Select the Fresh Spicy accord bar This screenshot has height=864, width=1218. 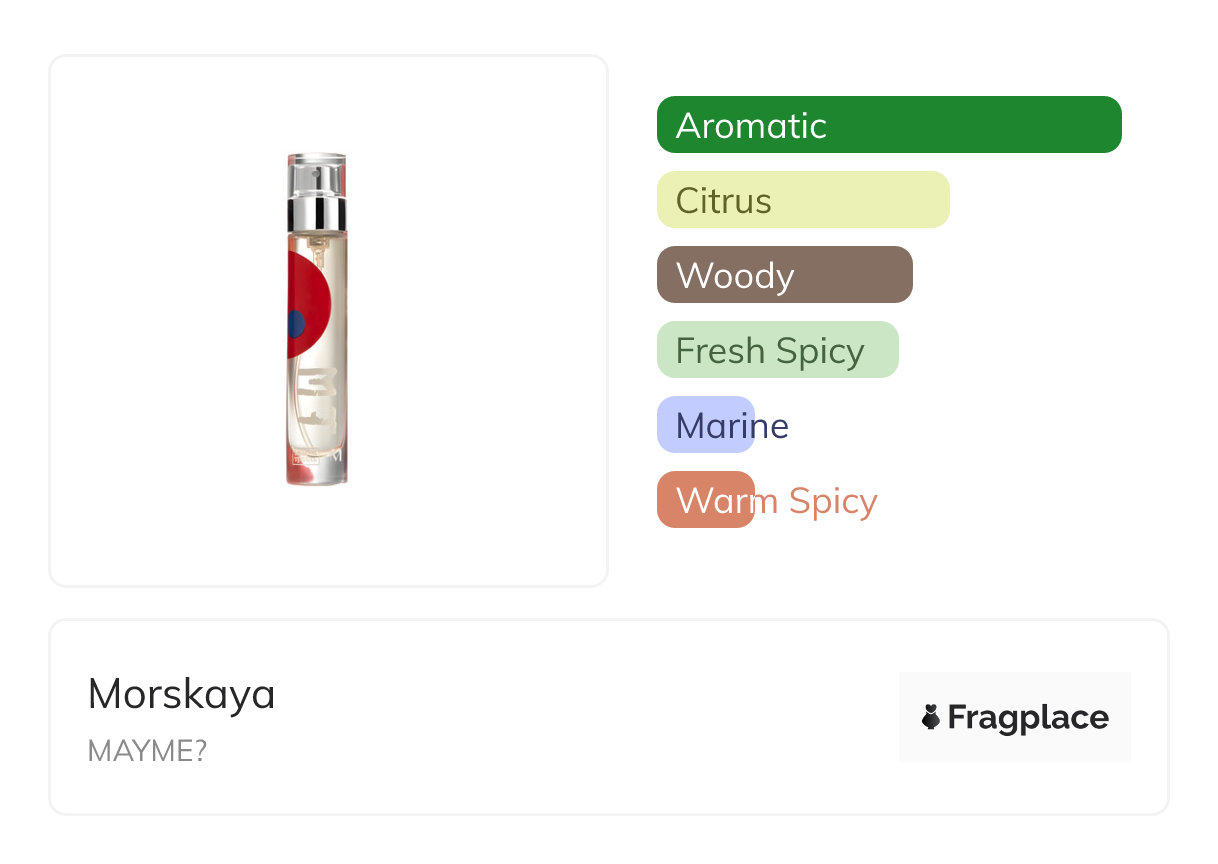(777, 350)
